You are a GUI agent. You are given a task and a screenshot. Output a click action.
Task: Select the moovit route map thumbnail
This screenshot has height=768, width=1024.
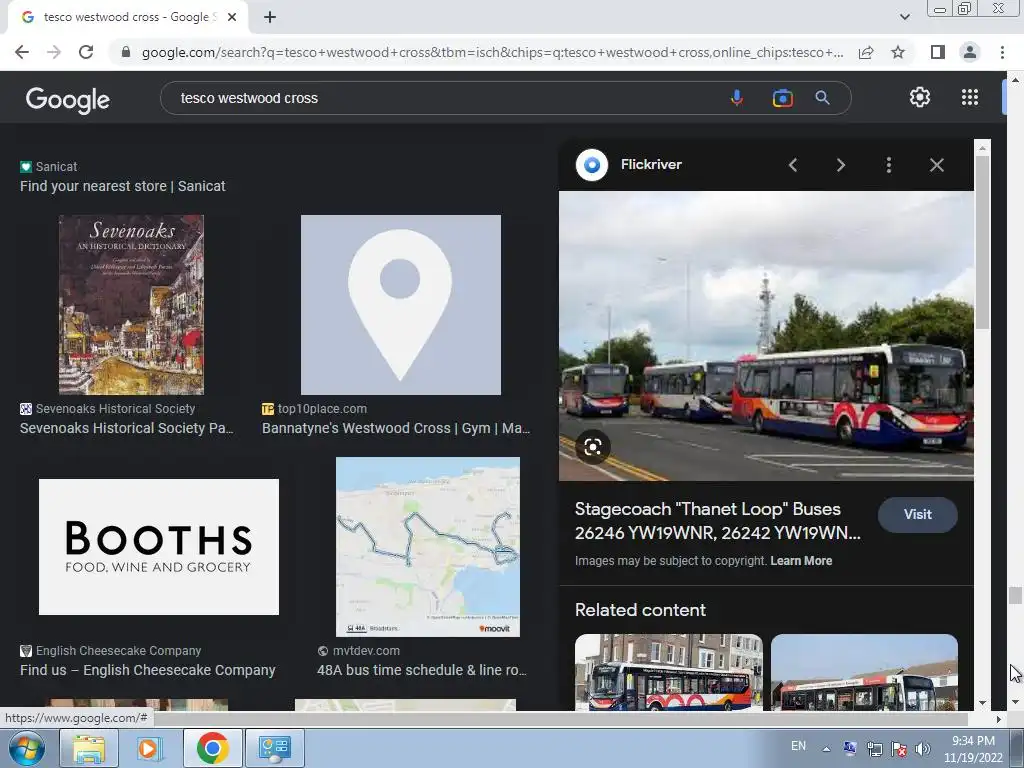click(428, 547)
